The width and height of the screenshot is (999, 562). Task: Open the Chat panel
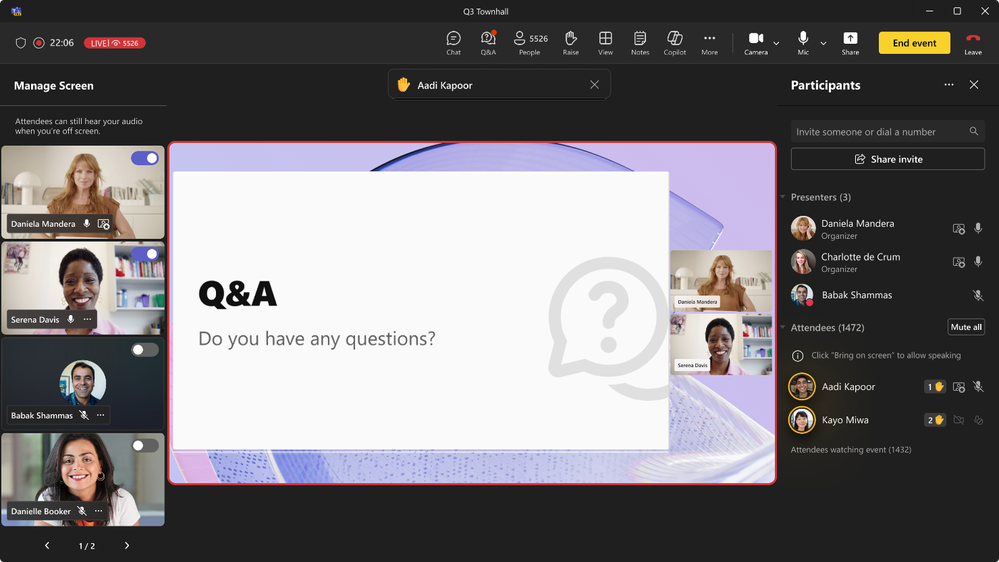[453, 43]
